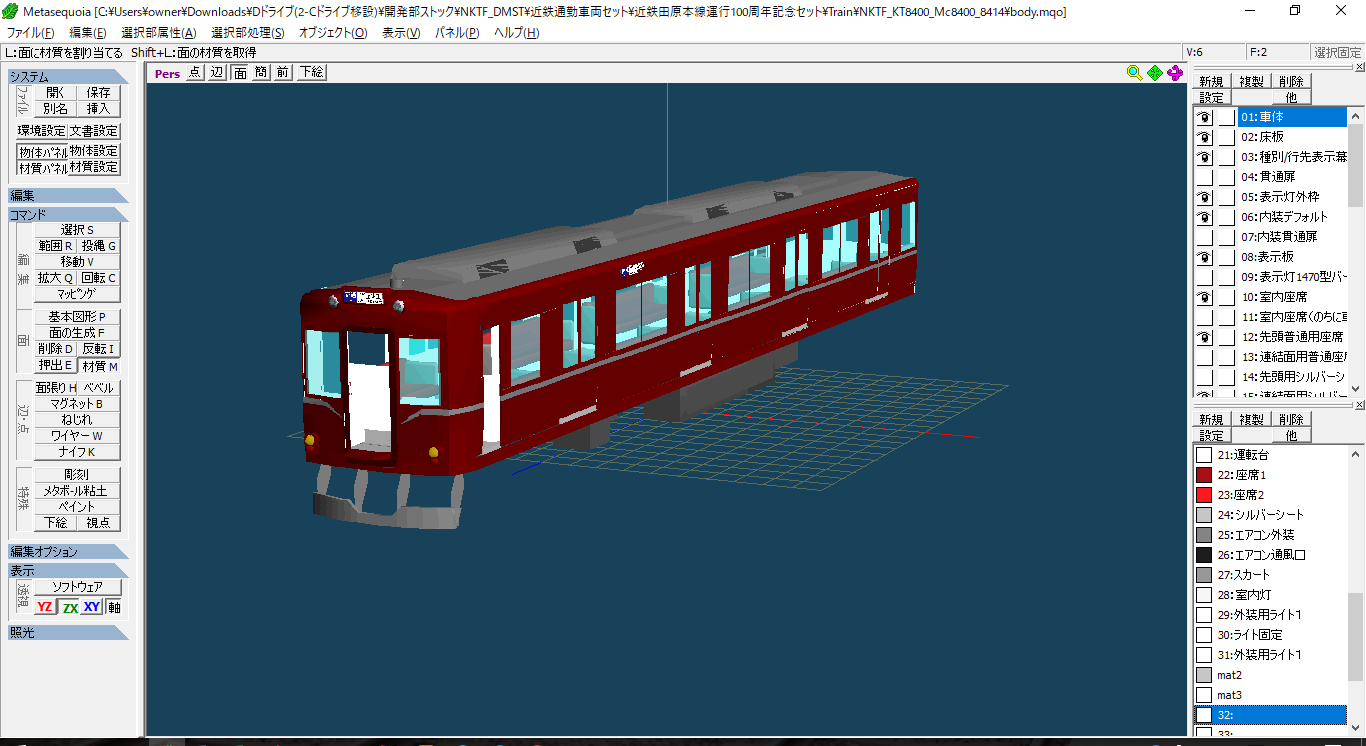The image size is (1366, 746).
Task: Select material swatch 22:座席1
Action: click(1204, 475)
